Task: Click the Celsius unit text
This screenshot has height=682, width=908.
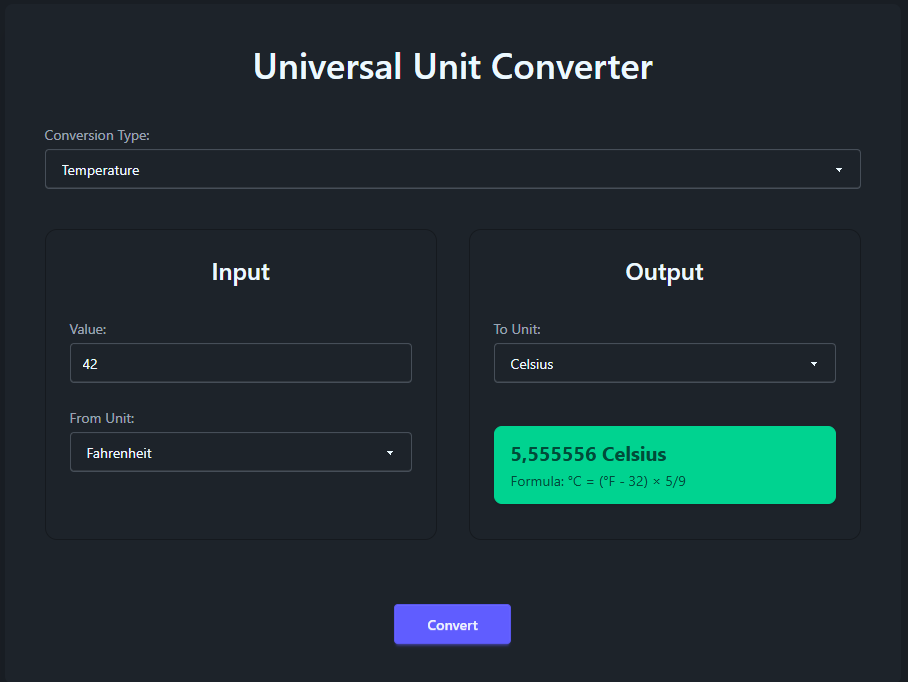Action: [531, 363]
